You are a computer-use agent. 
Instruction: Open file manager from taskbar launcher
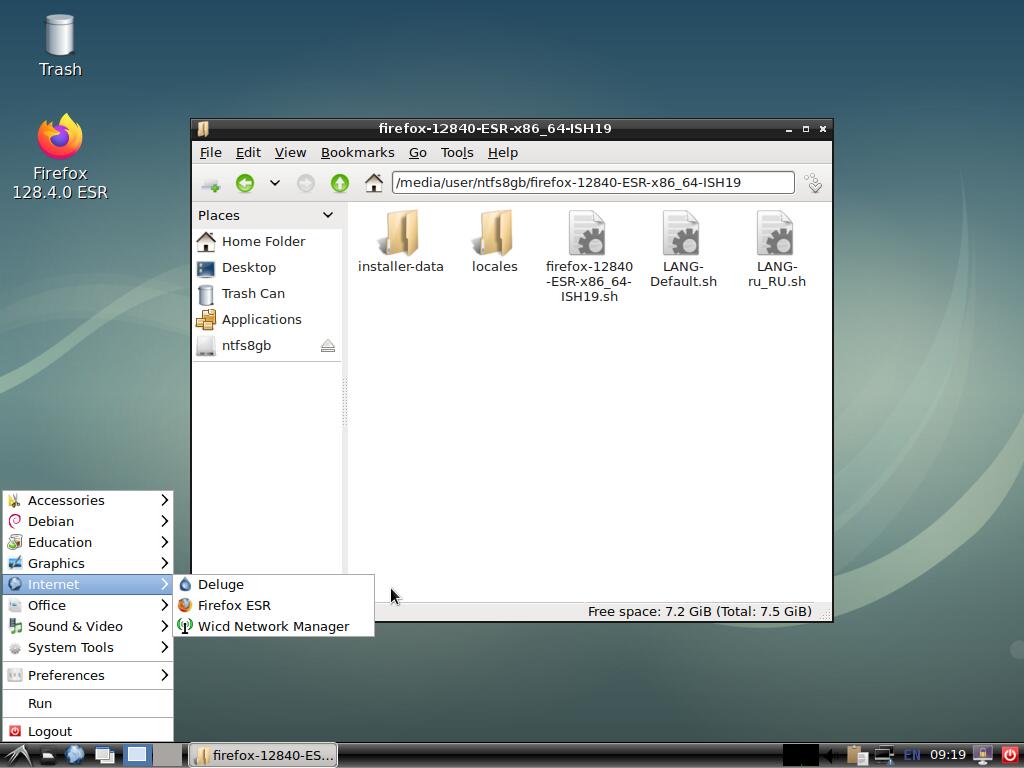pos(48,756)
